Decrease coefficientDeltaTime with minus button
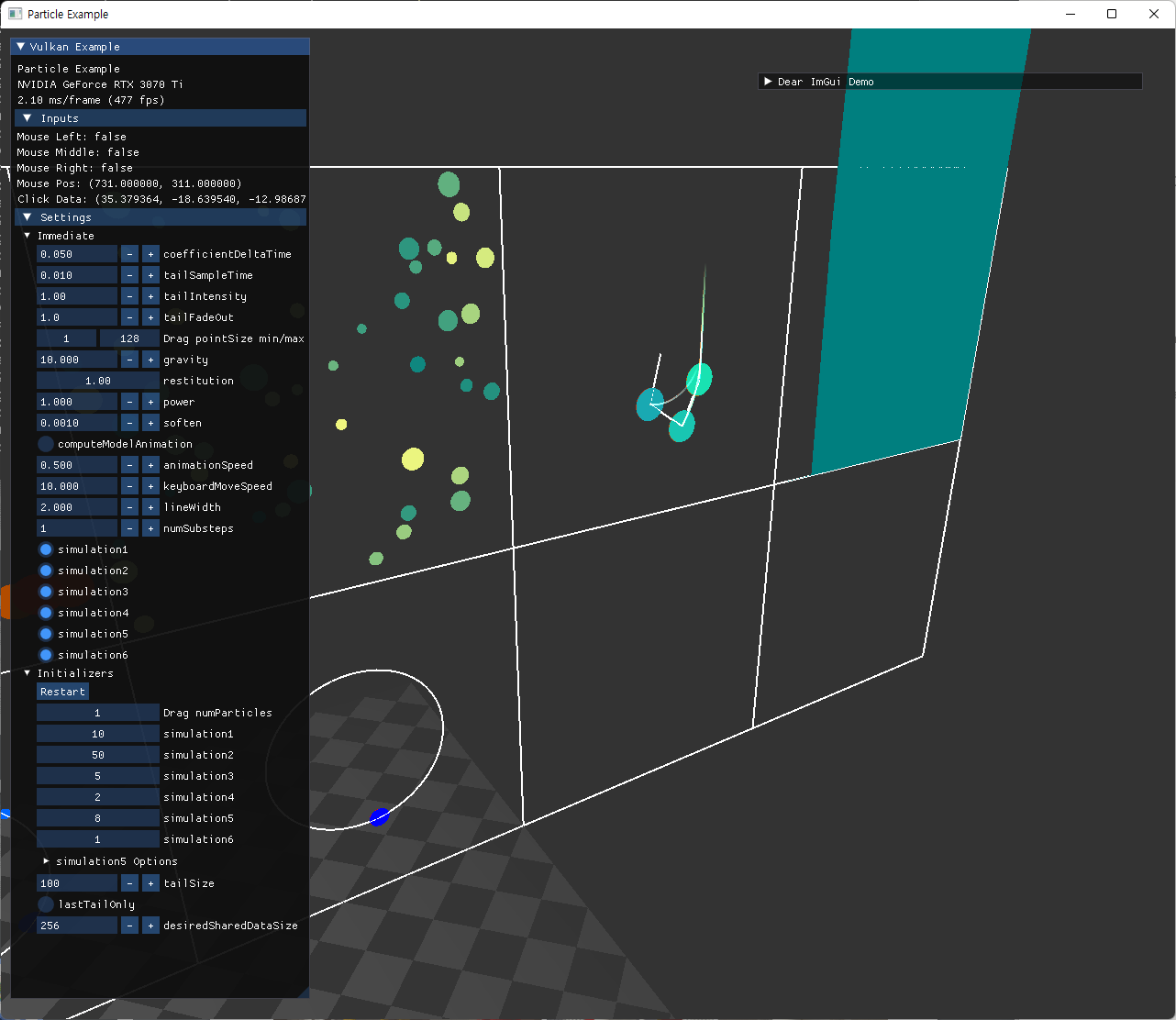 129,254
